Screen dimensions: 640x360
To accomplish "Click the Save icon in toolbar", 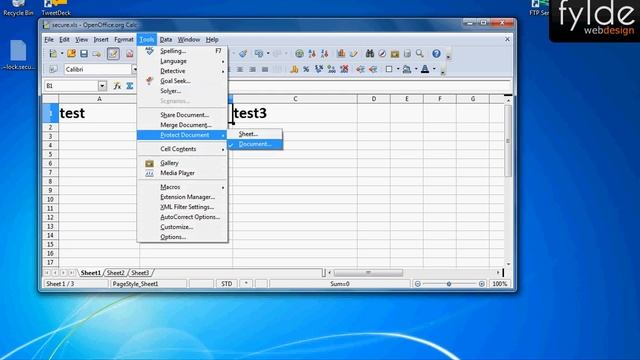I will click(84, 53).
